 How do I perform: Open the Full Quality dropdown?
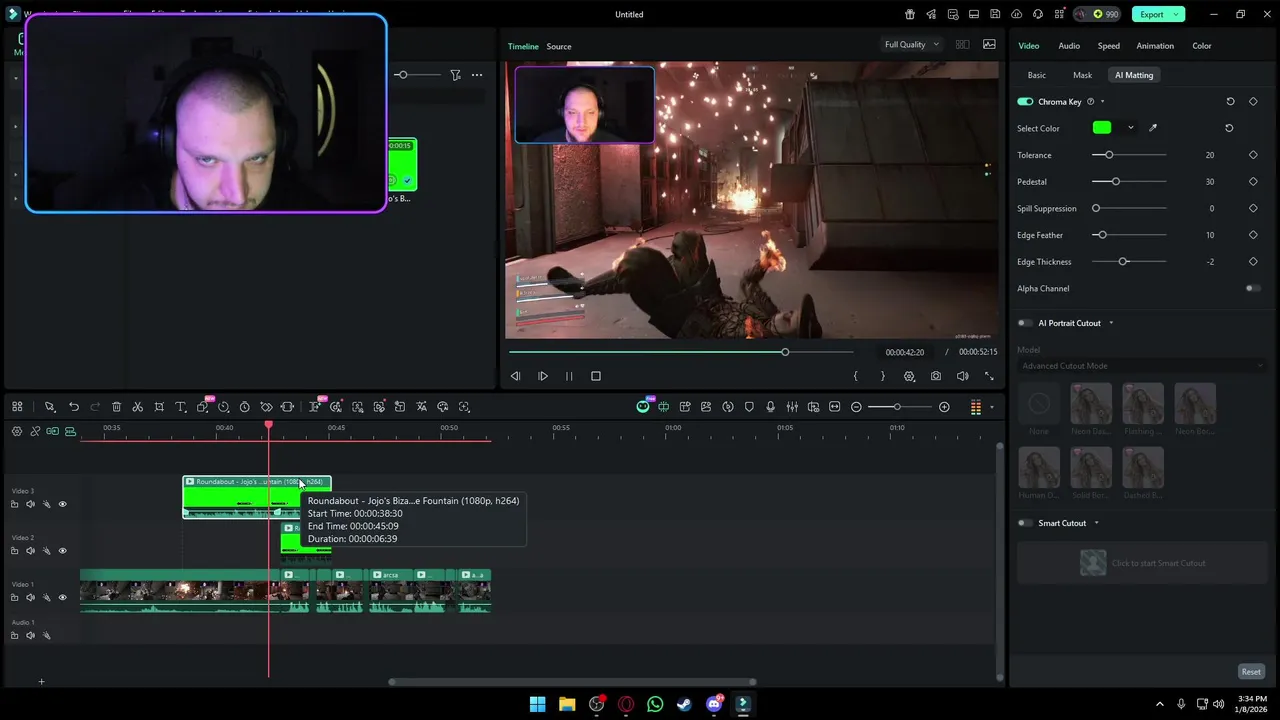pyautogui.click(x=912, y=45)
